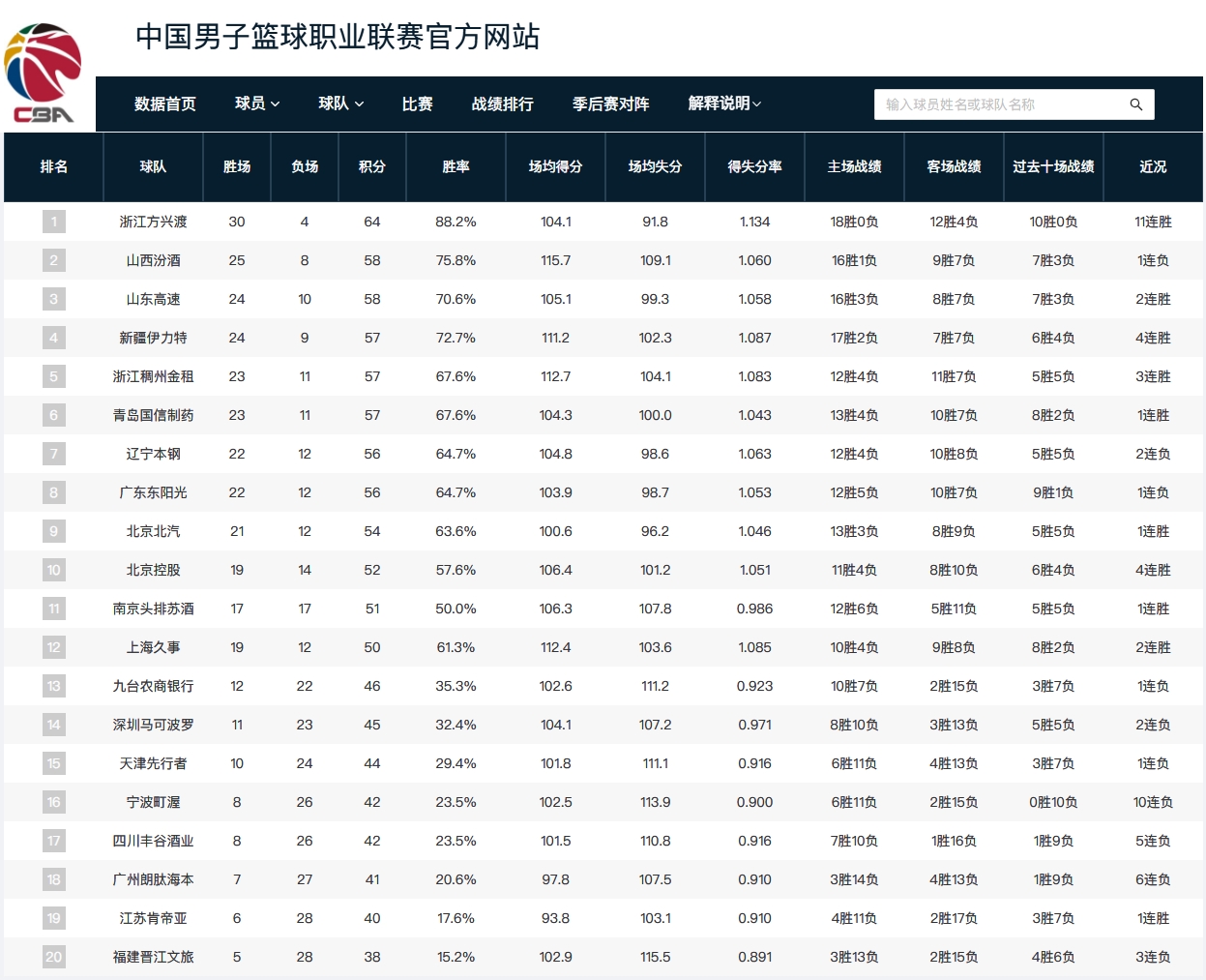
Task: Switch to 战绩排行 page
Action: tap(502, 104)
